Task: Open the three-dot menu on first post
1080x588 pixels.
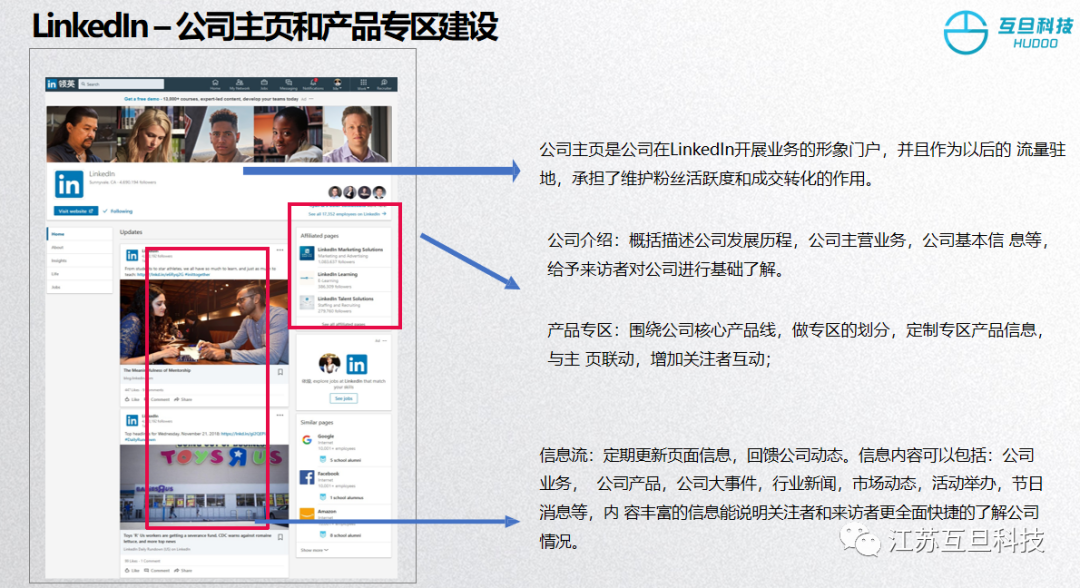Action: click(x=281, y=250)
